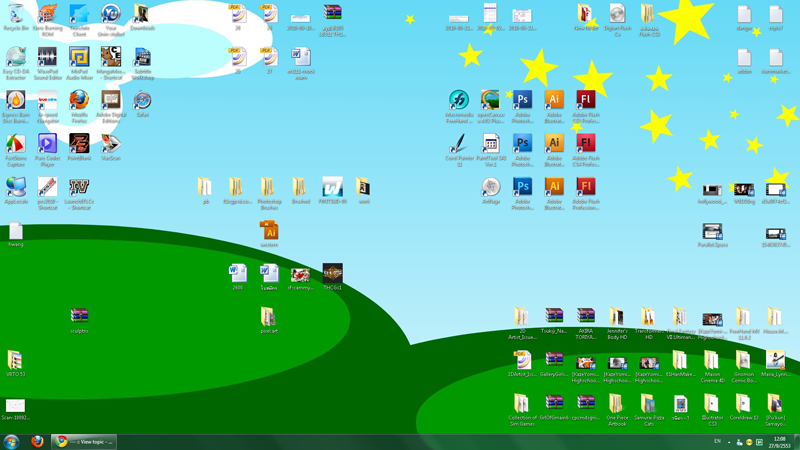This screenshot has height=450, width=800.
Task: Open the GalleryGirls RAR archive
Action: 554,364
